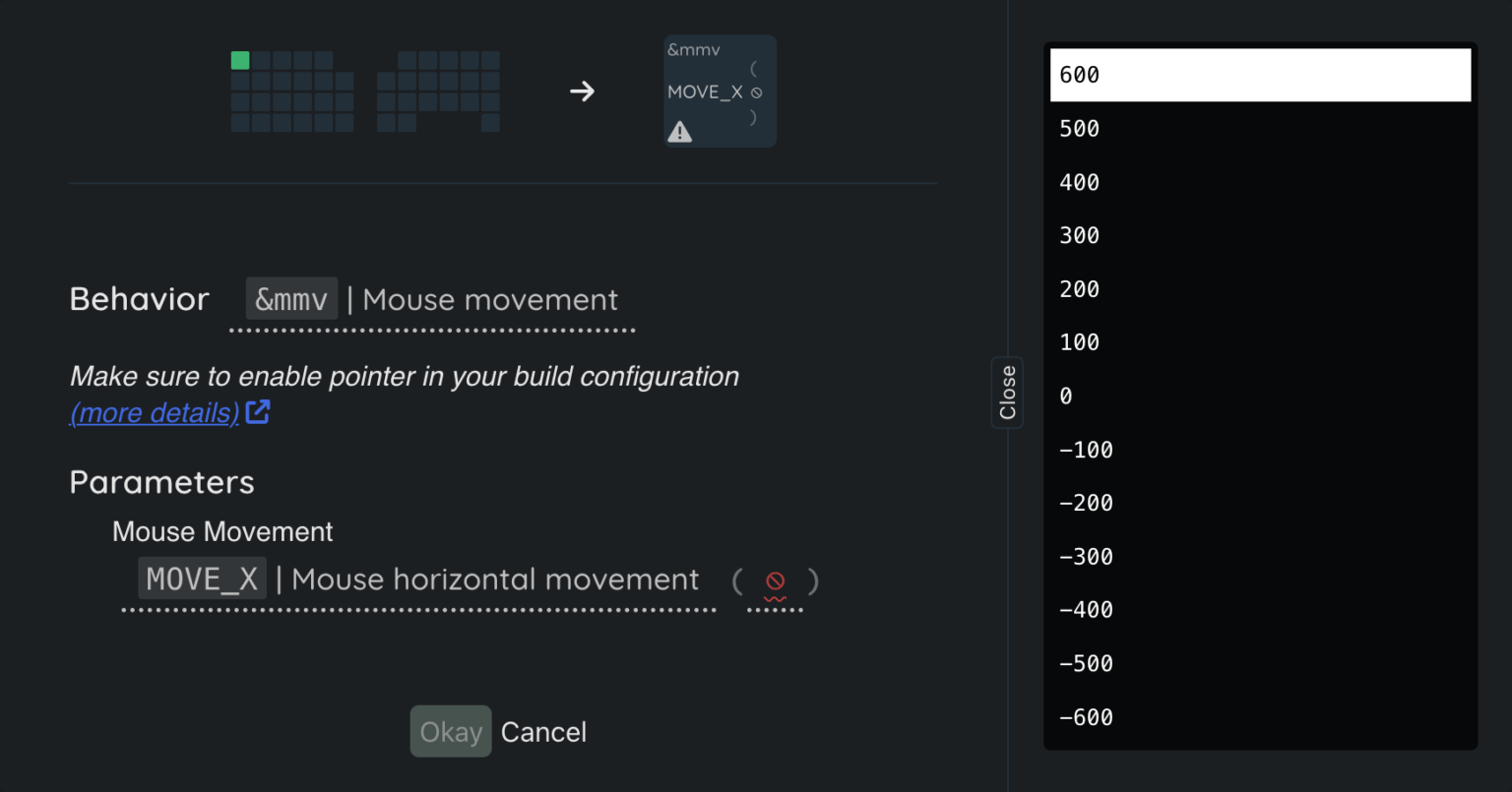Image resolution: width=1512 pixels, height=792 pixels.
Task: Click the &mmv MOVE_X key preview tile
Action: [720, 91]
